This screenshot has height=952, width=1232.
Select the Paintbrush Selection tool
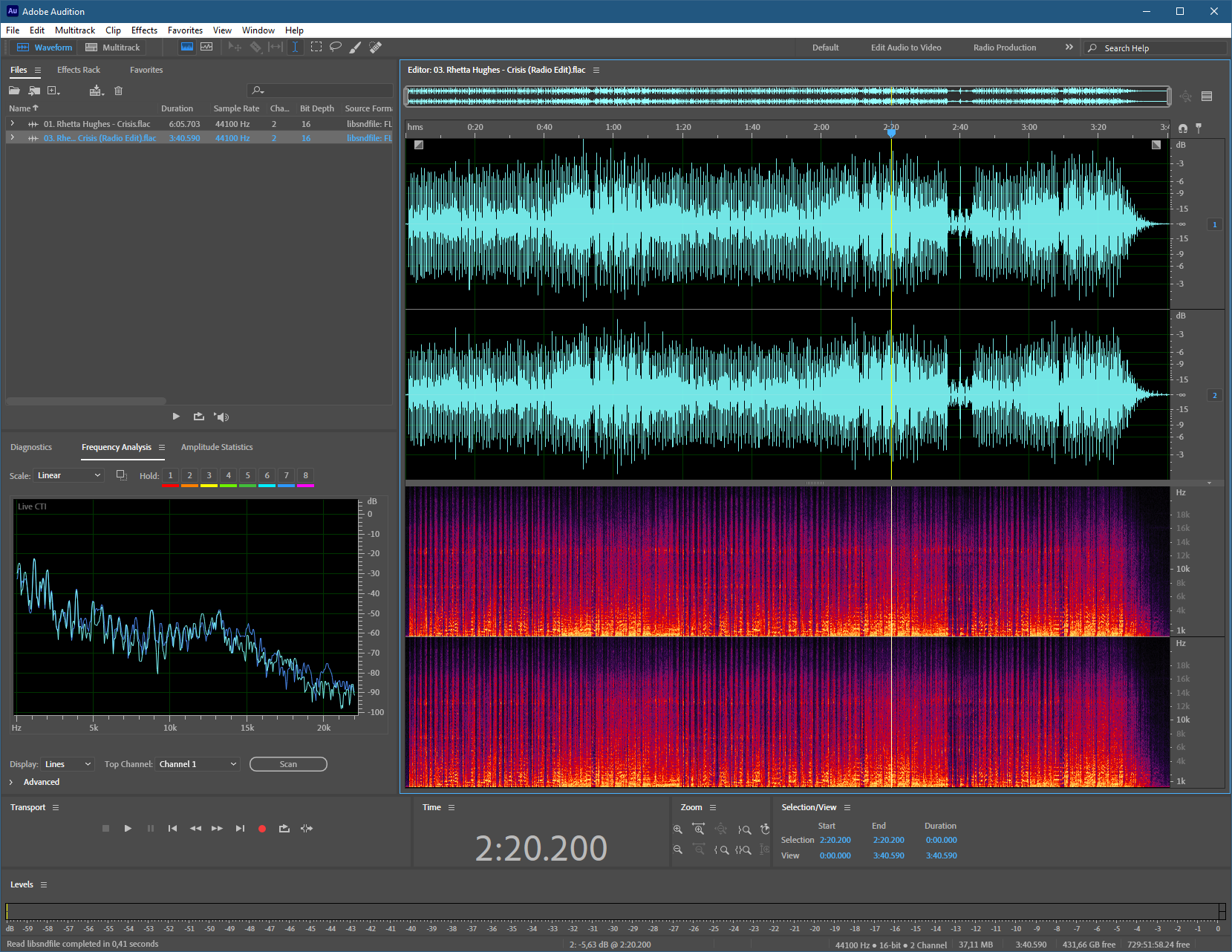(356, 47)
